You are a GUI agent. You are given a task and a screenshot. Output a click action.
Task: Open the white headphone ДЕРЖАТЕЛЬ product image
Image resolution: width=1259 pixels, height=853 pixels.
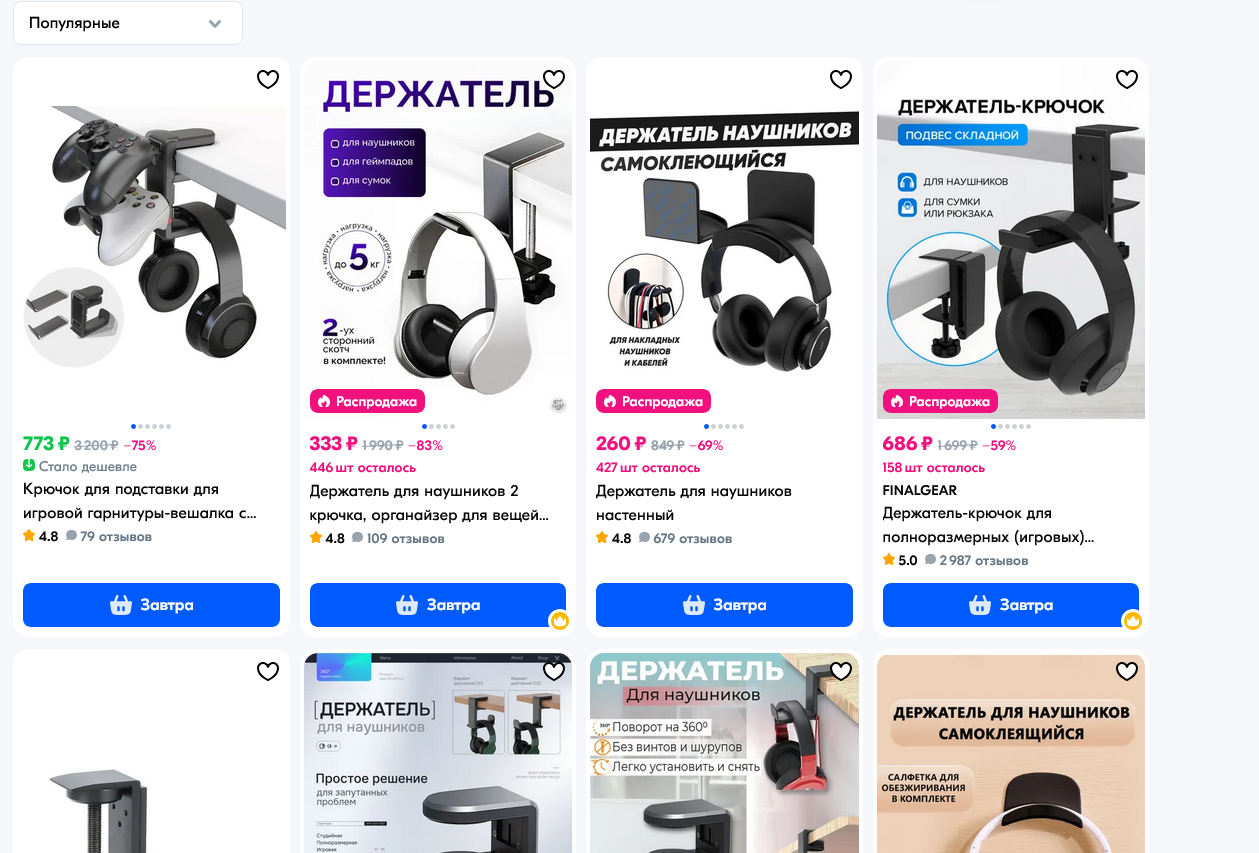pos(438,238)
